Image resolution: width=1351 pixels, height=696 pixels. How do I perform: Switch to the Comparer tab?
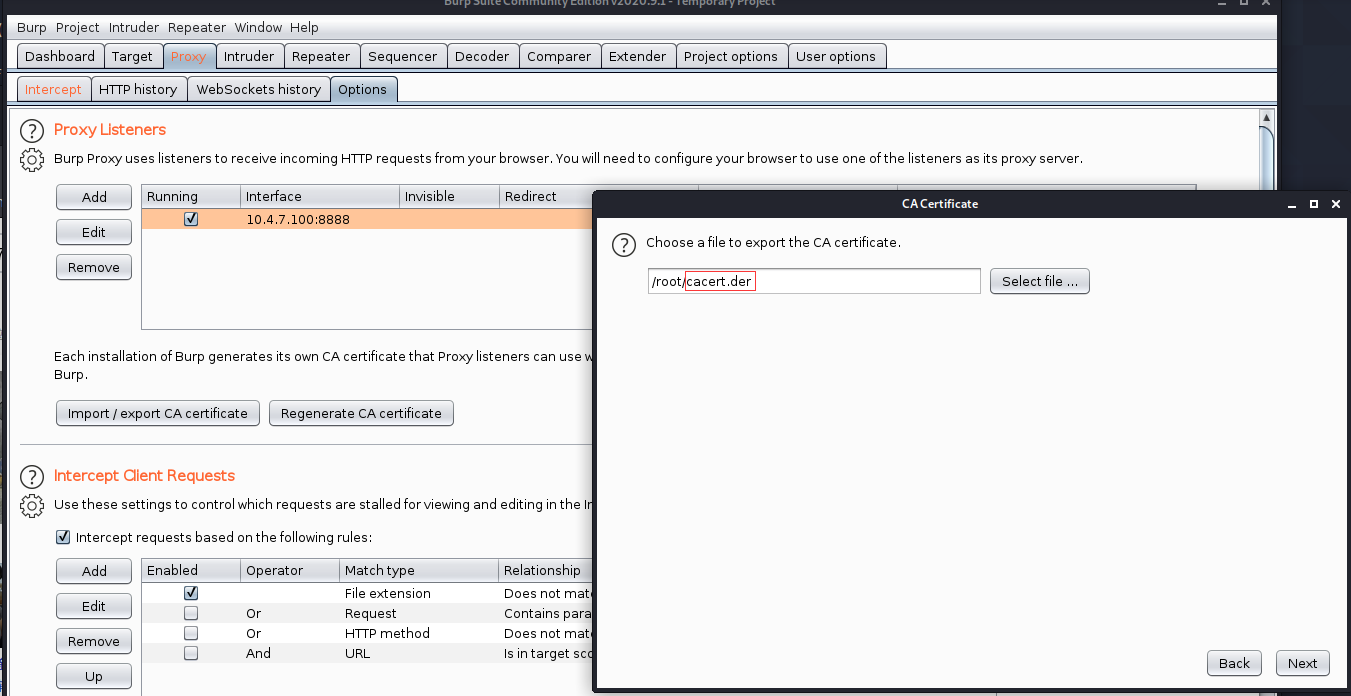pyautogui.click(x=559, y=56)
